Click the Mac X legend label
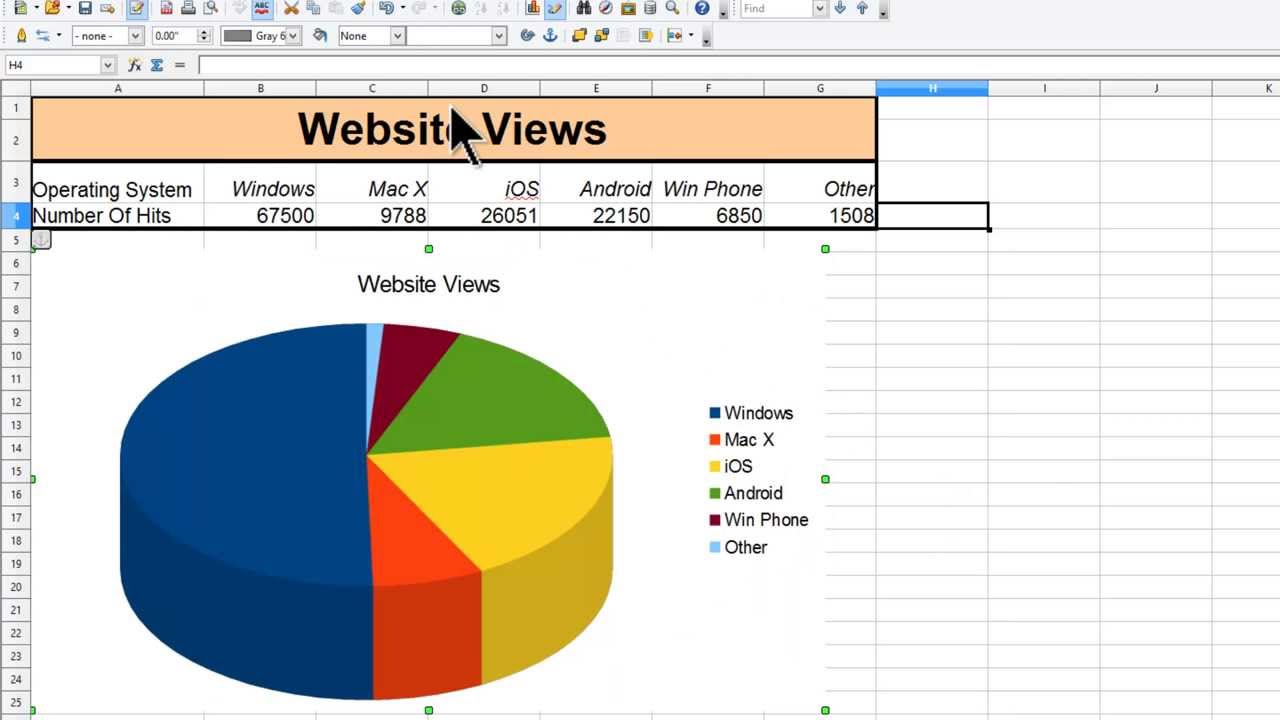1280x720 pixels. pyautogui.click(x=749, y=440)
